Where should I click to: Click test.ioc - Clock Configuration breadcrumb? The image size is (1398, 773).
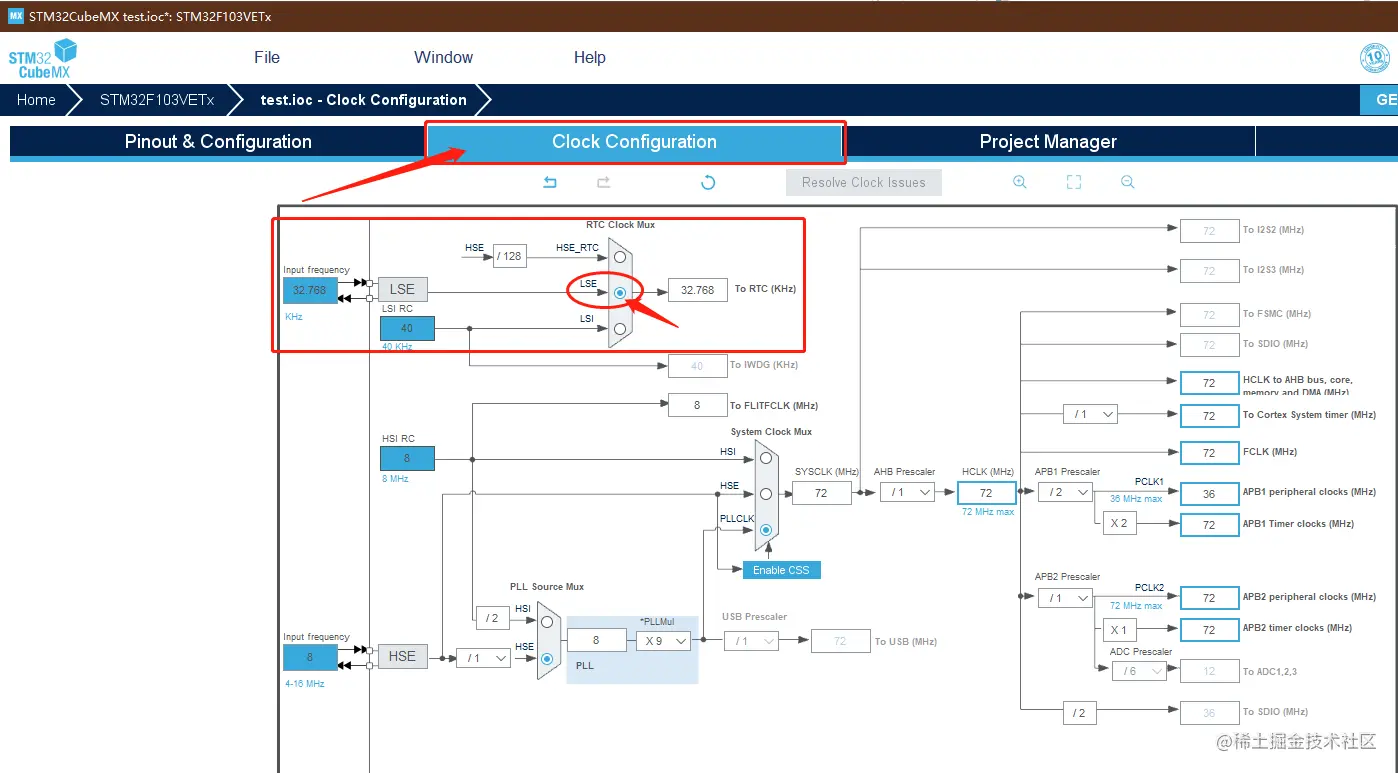point(363,100)
